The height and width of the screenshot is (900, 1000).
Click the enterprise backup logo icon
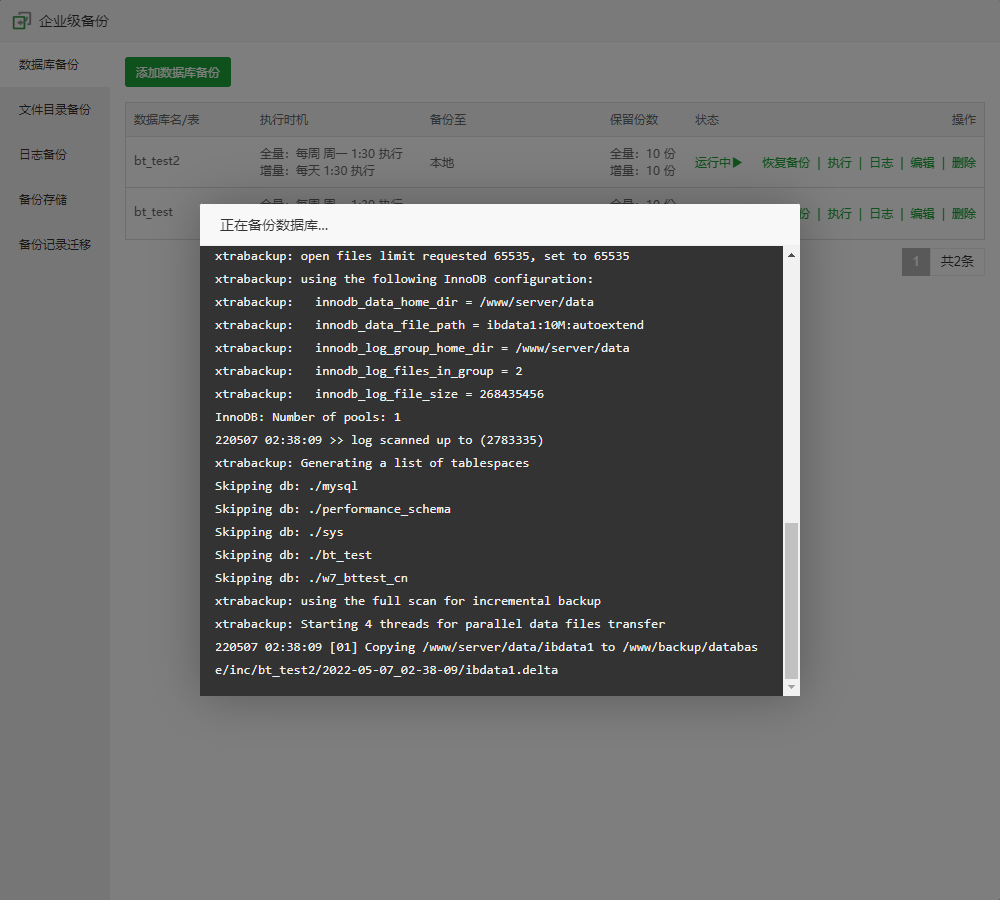click(x=21, y=20)
